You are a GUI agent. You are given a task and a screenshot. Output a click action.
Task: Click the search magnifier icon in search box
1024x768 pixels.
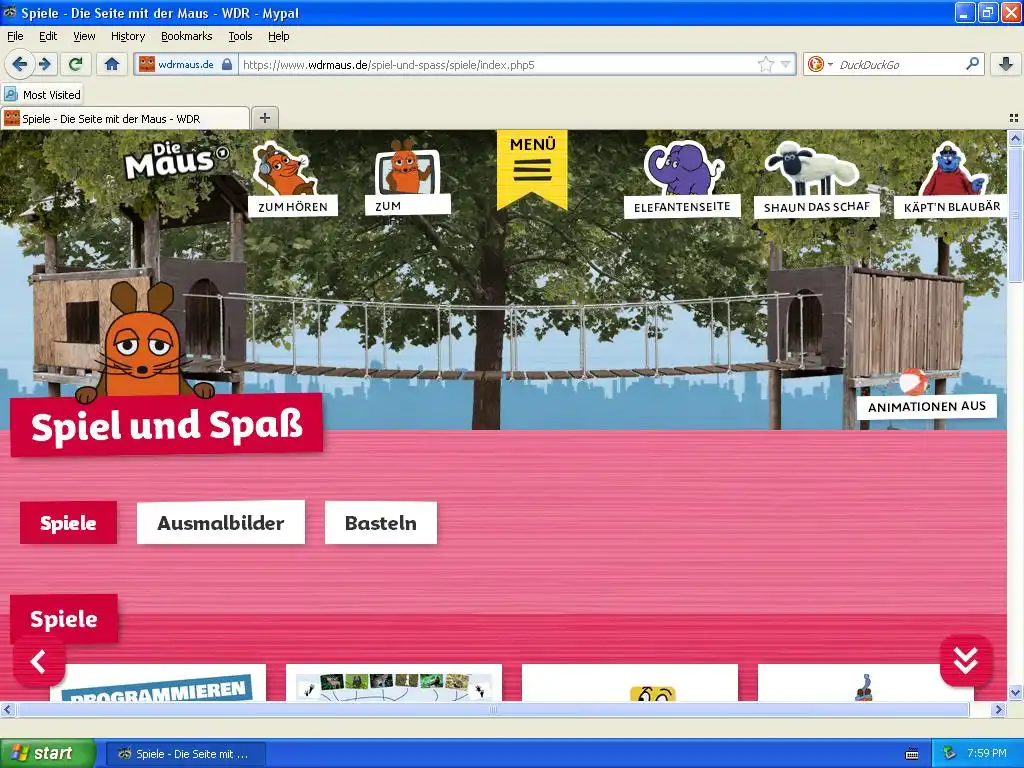972,64
